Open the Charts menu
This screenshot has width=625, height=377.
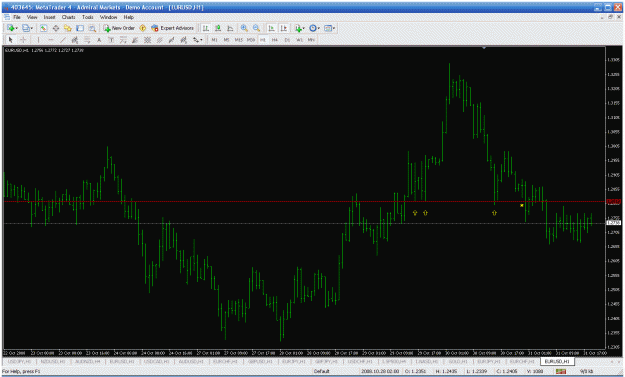pyautogui.click(x=69, y=17)
